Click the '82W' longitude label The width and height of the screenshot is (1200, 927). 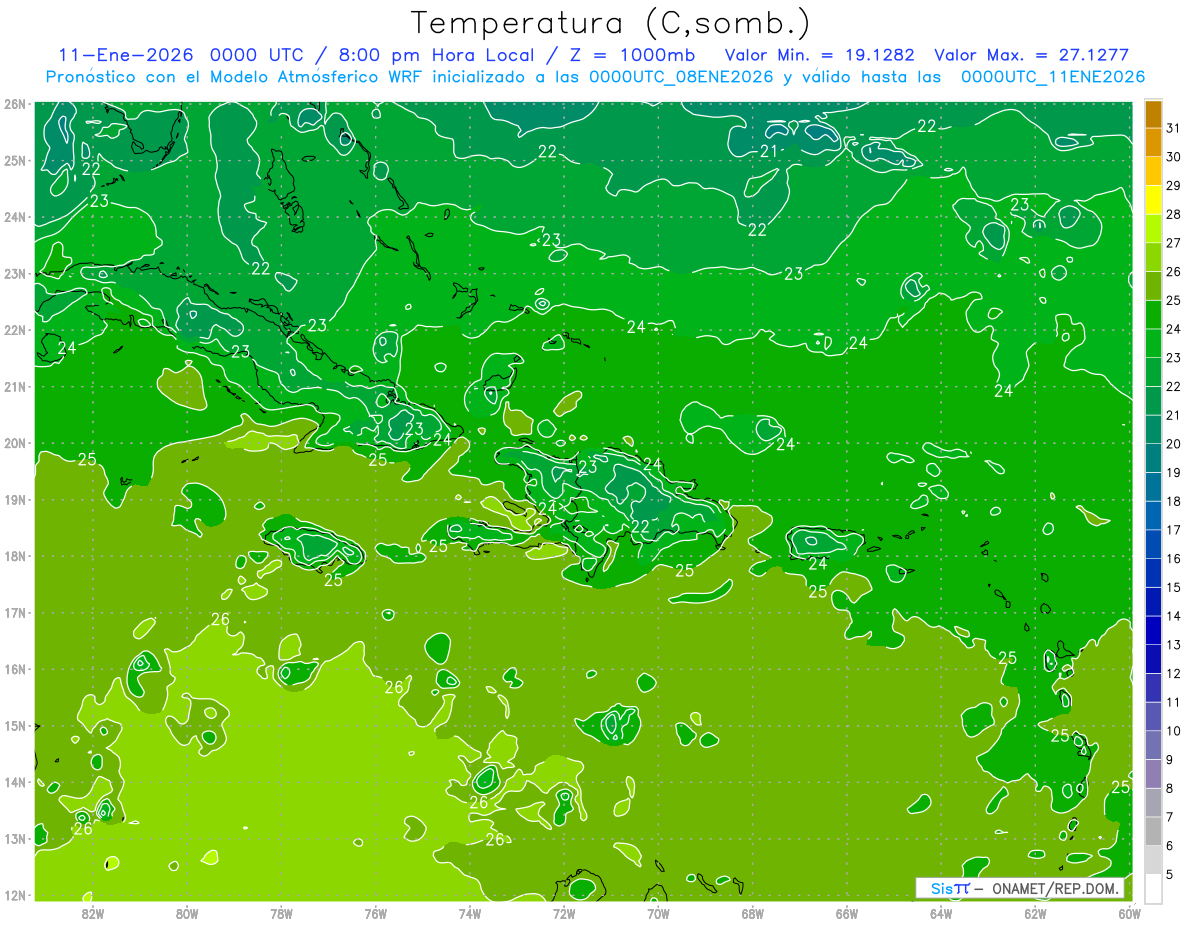click(93, 913)
